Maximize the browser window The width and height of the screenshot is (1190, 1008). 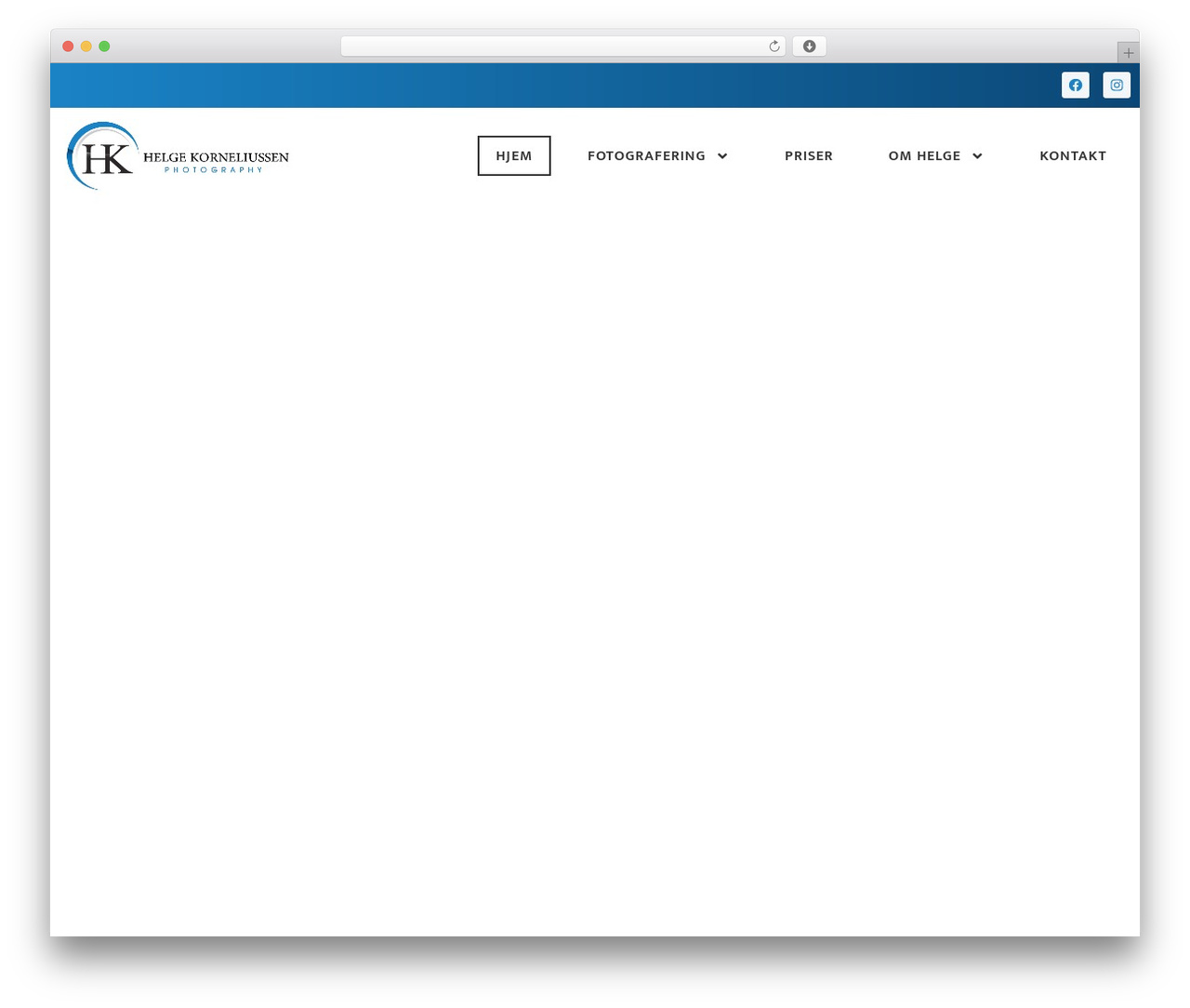pos(104,46)
